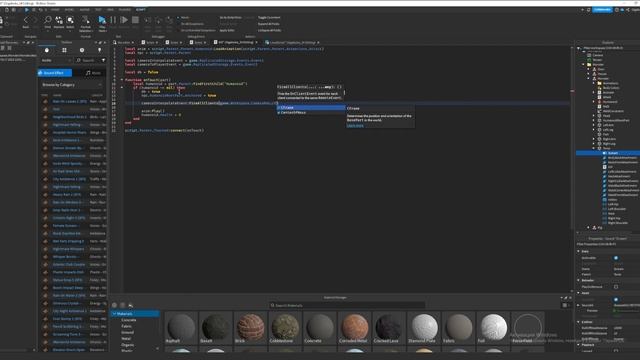Open the Toolbox Audio category dropdown
This screenshot has height=360, width=640.
[56, 60]
